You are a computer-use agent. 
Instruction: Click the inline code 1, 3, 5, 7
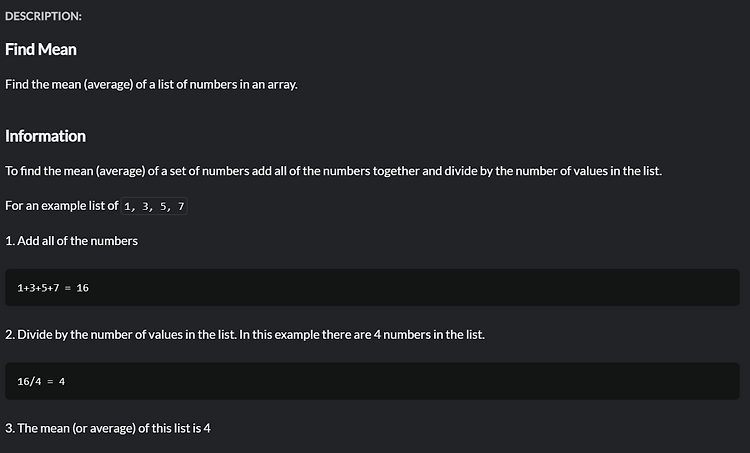click(154, 206)
